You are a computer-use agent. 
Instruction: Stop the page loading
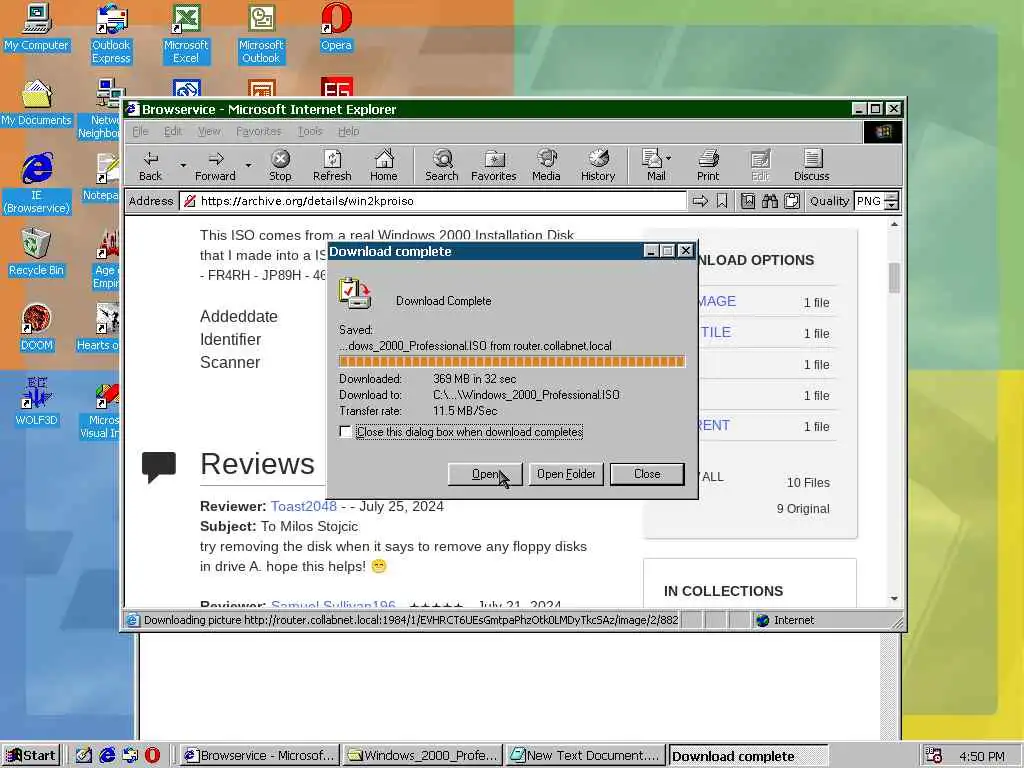pyautogui.click(x=280, y=165)
